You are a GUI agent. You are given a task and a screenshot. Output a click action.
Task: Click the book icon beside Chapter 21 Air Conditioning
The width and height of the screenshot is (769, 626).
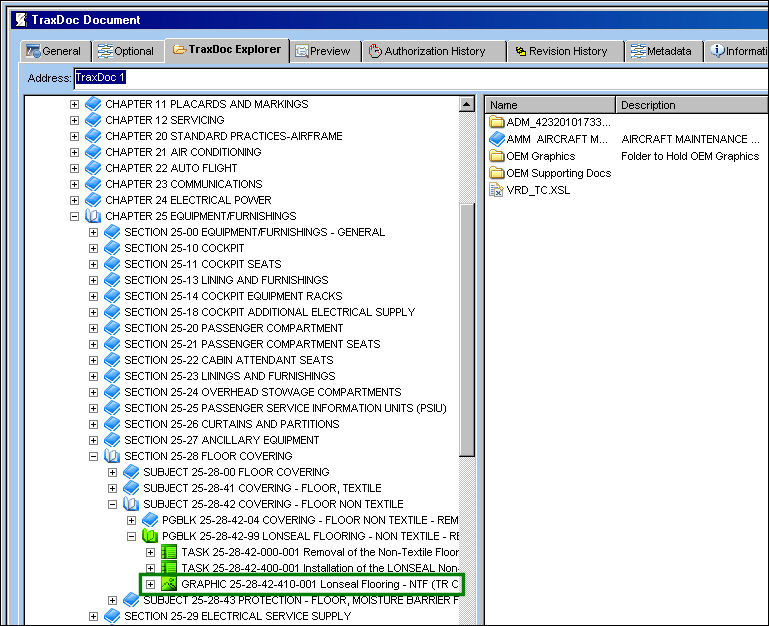(x=93, y=152)
